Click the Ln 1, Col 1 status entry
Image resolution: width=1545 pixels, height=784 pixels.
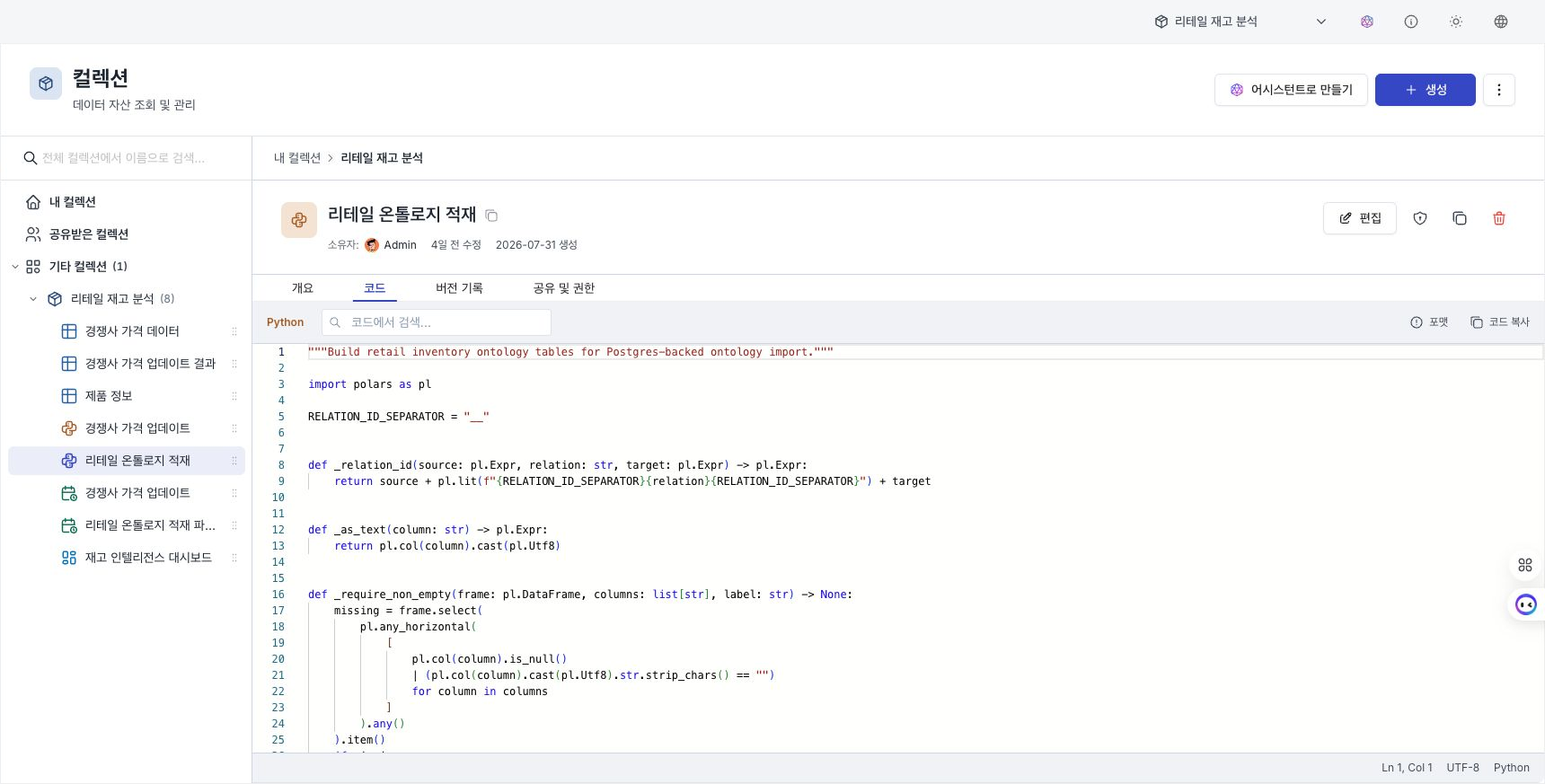1407,768
